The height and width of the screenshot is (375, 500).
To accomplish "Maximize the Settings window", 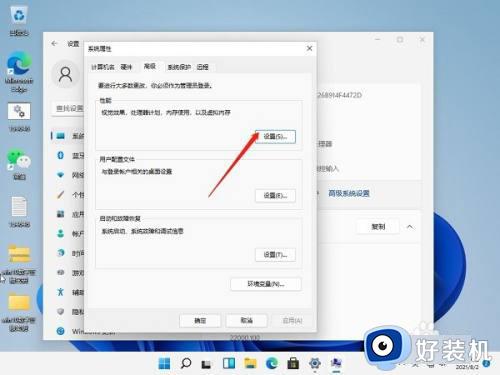I will (x=400, y=40).
